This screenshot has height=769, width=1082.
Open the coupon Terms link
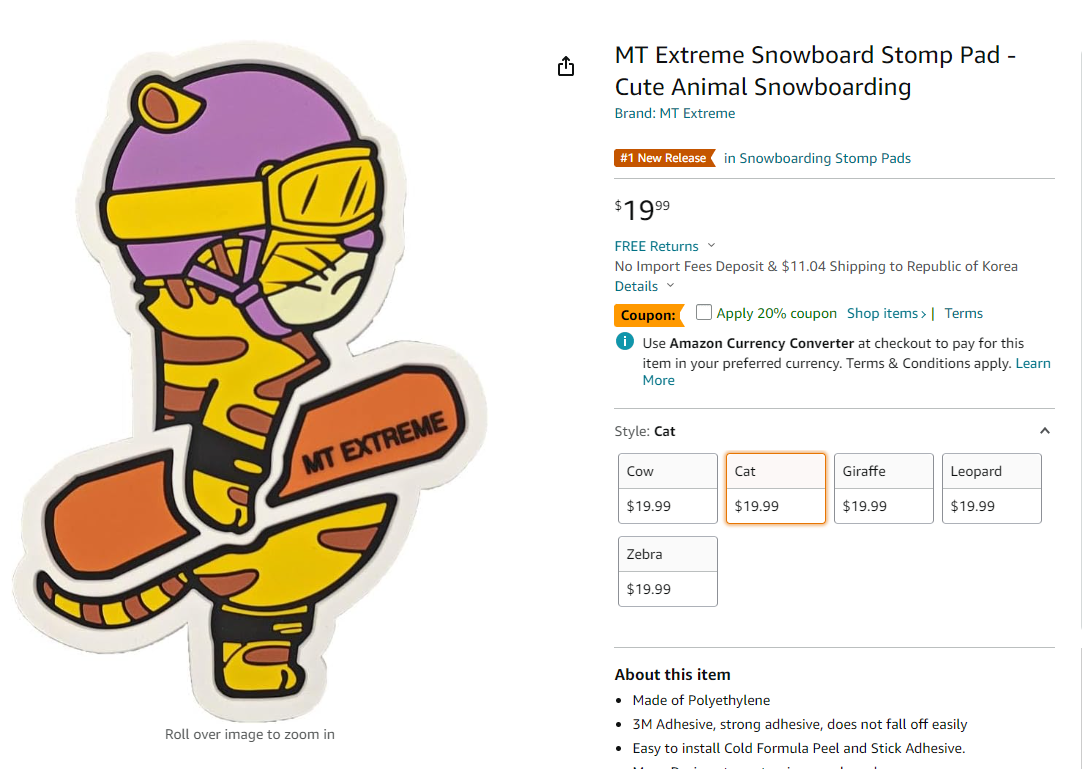coord(963,313)
